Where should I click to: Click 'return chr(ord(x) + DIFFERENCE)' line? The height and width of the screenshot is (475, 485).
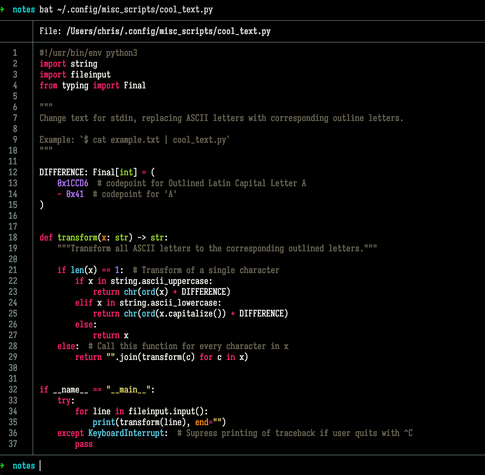pos(162,292)
